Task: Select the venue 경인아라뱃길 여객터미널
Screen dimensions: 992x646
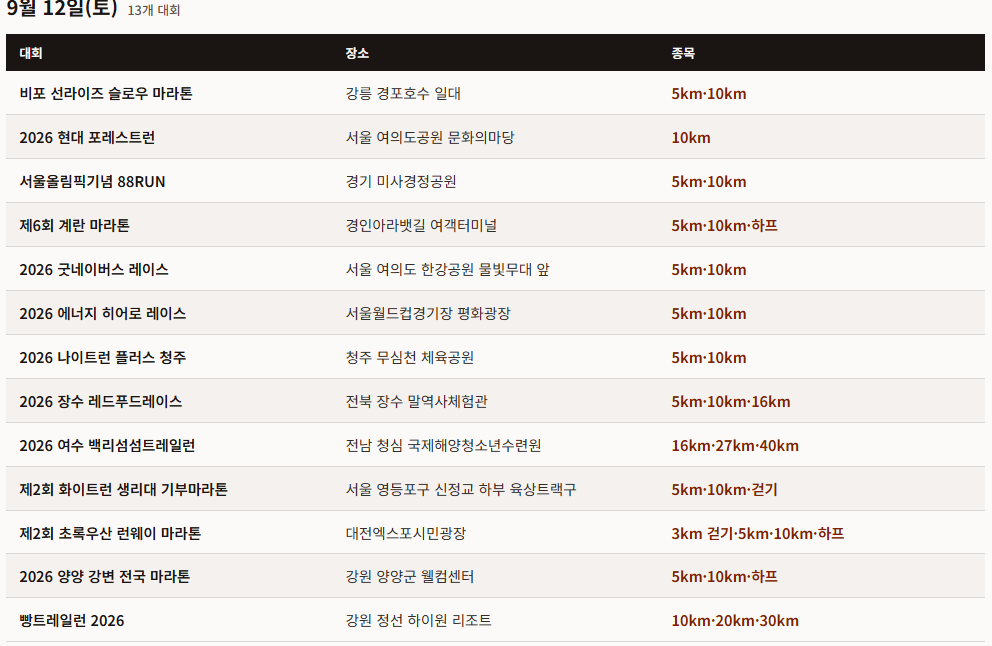Action: click(x=421, y=226)
